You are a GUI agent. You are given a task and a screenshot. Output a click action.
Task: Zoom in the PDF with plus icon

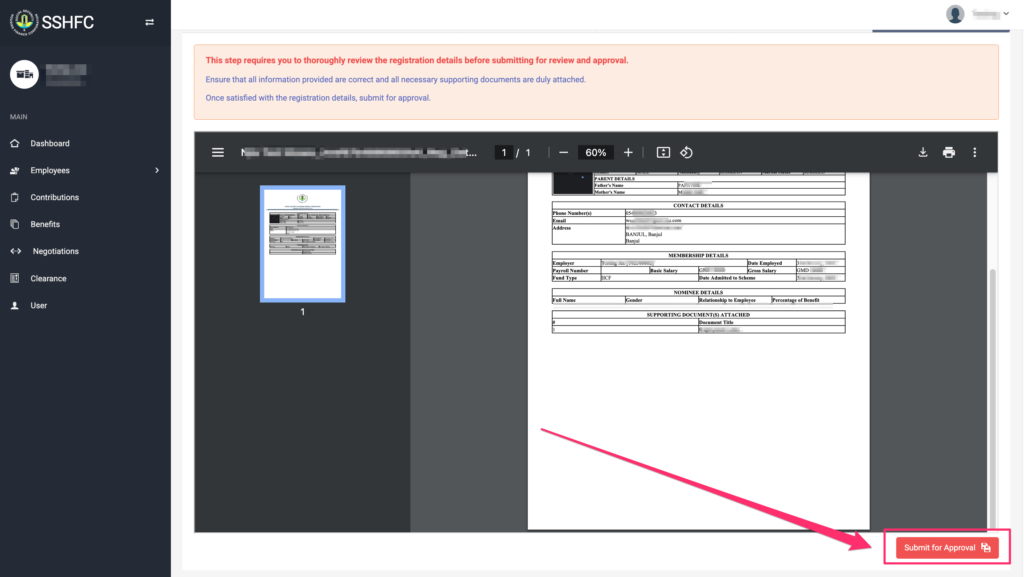(x=628, y=152)
